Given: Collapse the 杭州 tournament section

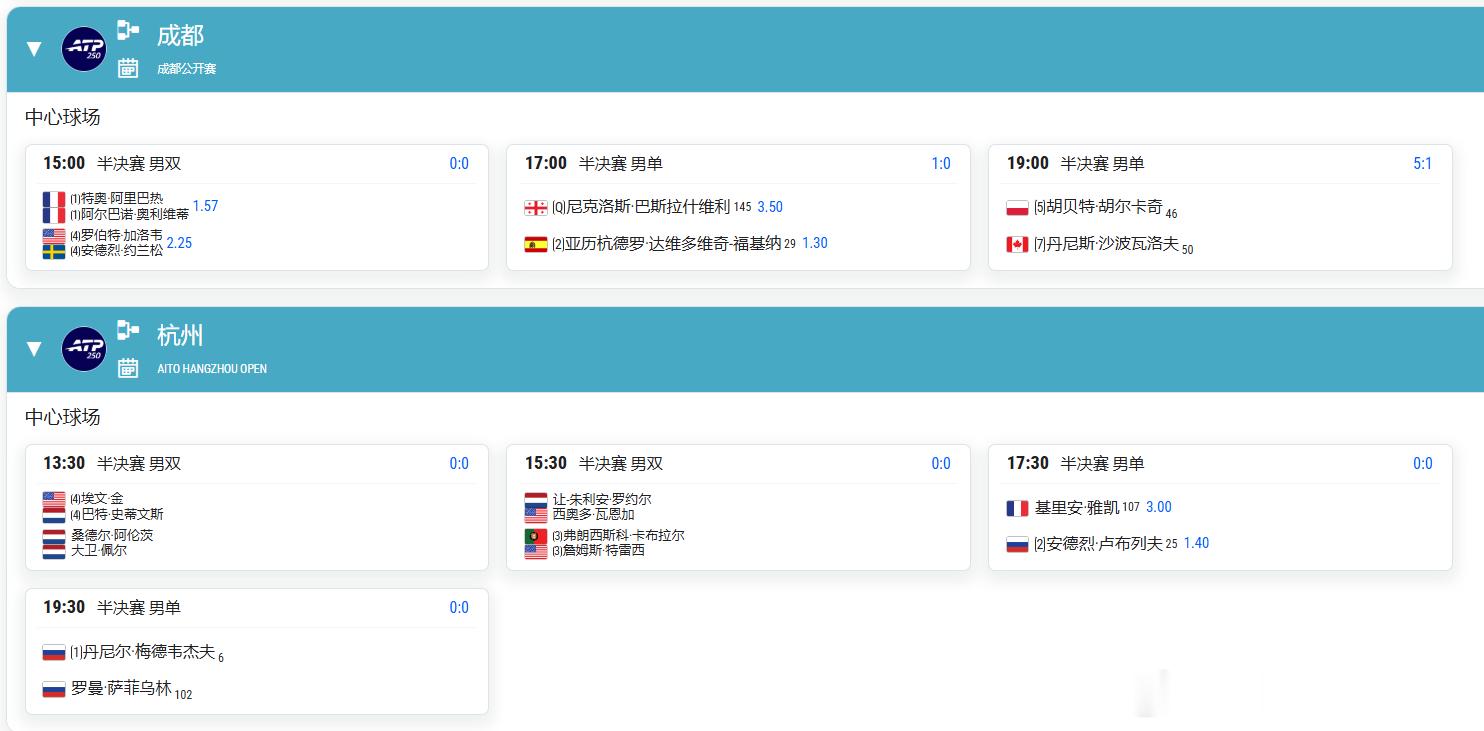Looking at the screenshot, I should pyautogui.click(x=34, y=349).
